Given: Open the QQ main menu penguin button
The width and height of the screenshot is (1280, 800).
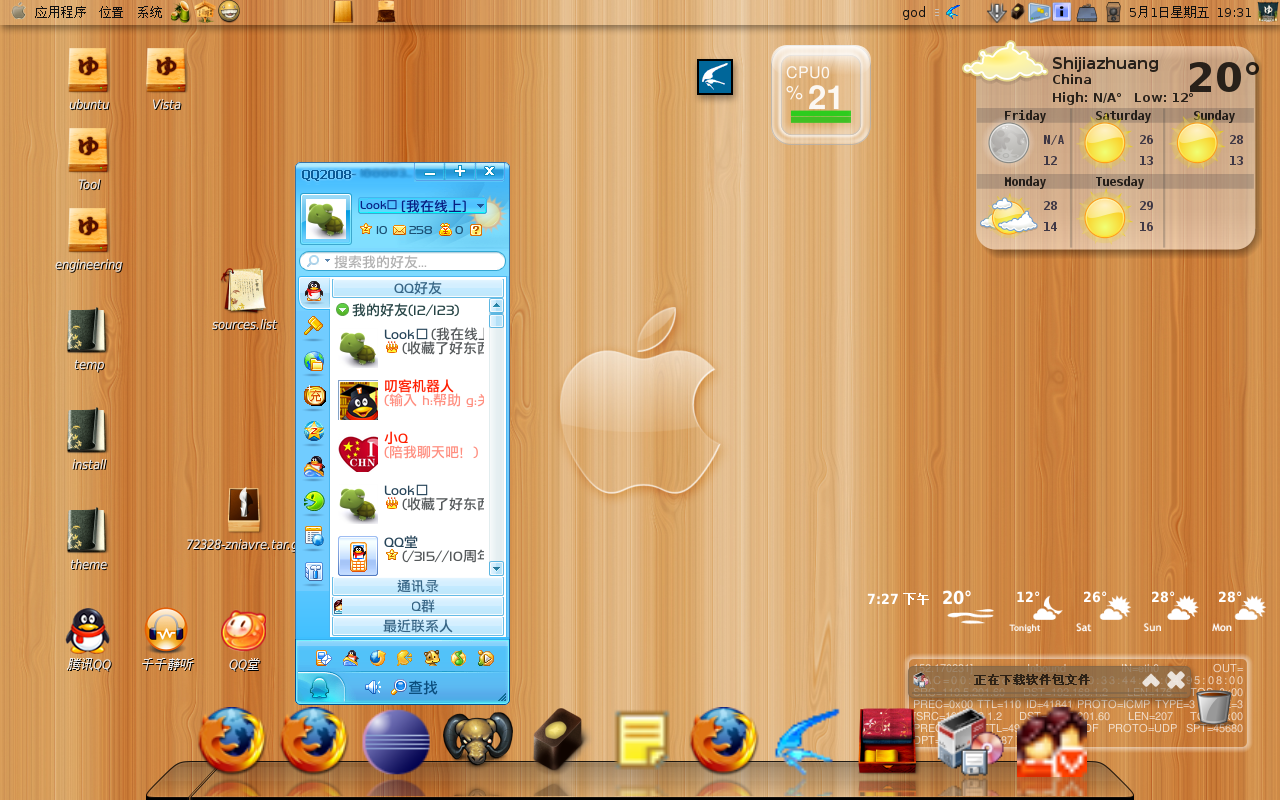Looking at the screenshot, I should (320, 687).
